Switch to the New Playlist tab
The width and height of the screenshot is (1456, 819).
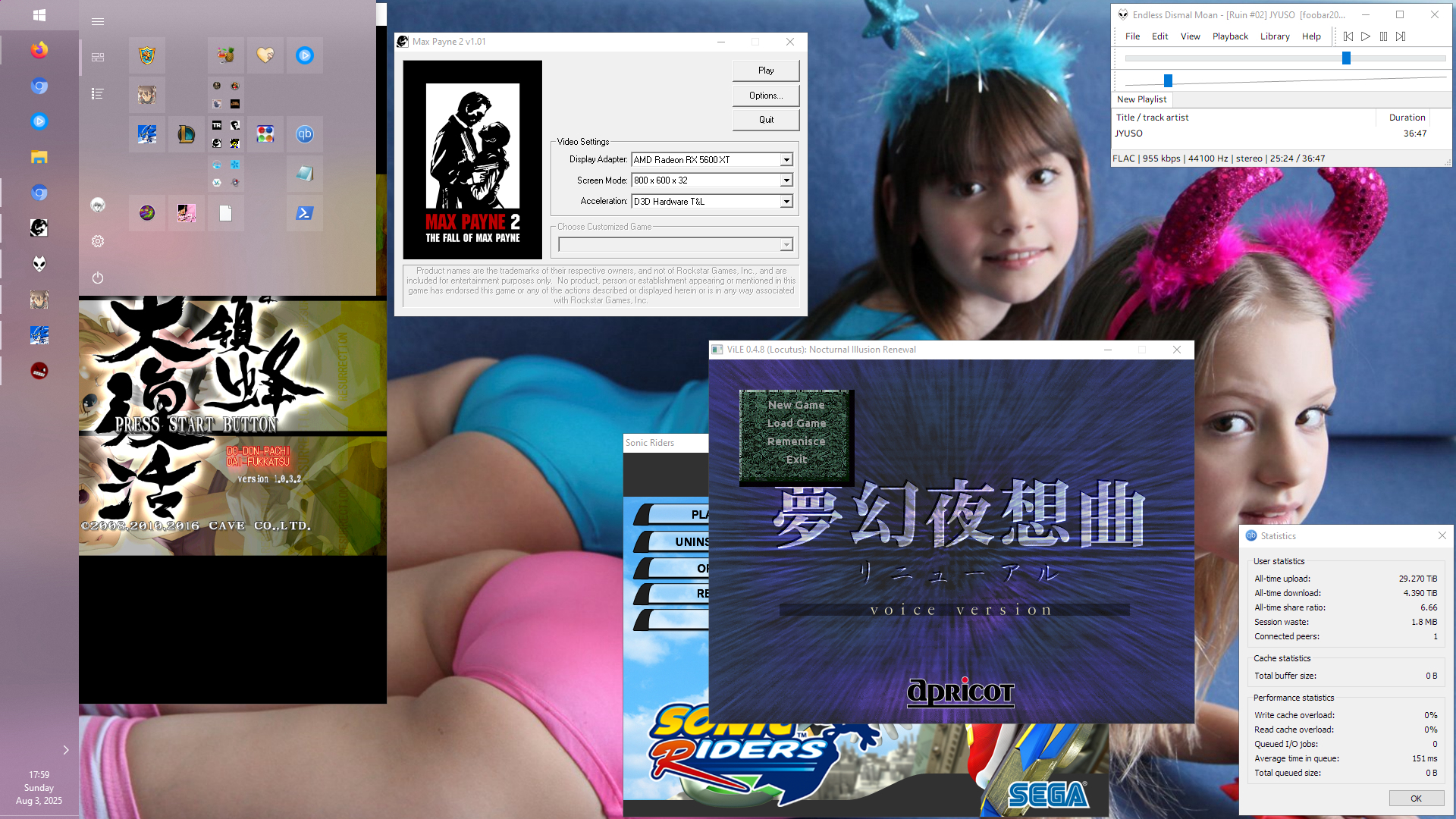[1141, 99]
